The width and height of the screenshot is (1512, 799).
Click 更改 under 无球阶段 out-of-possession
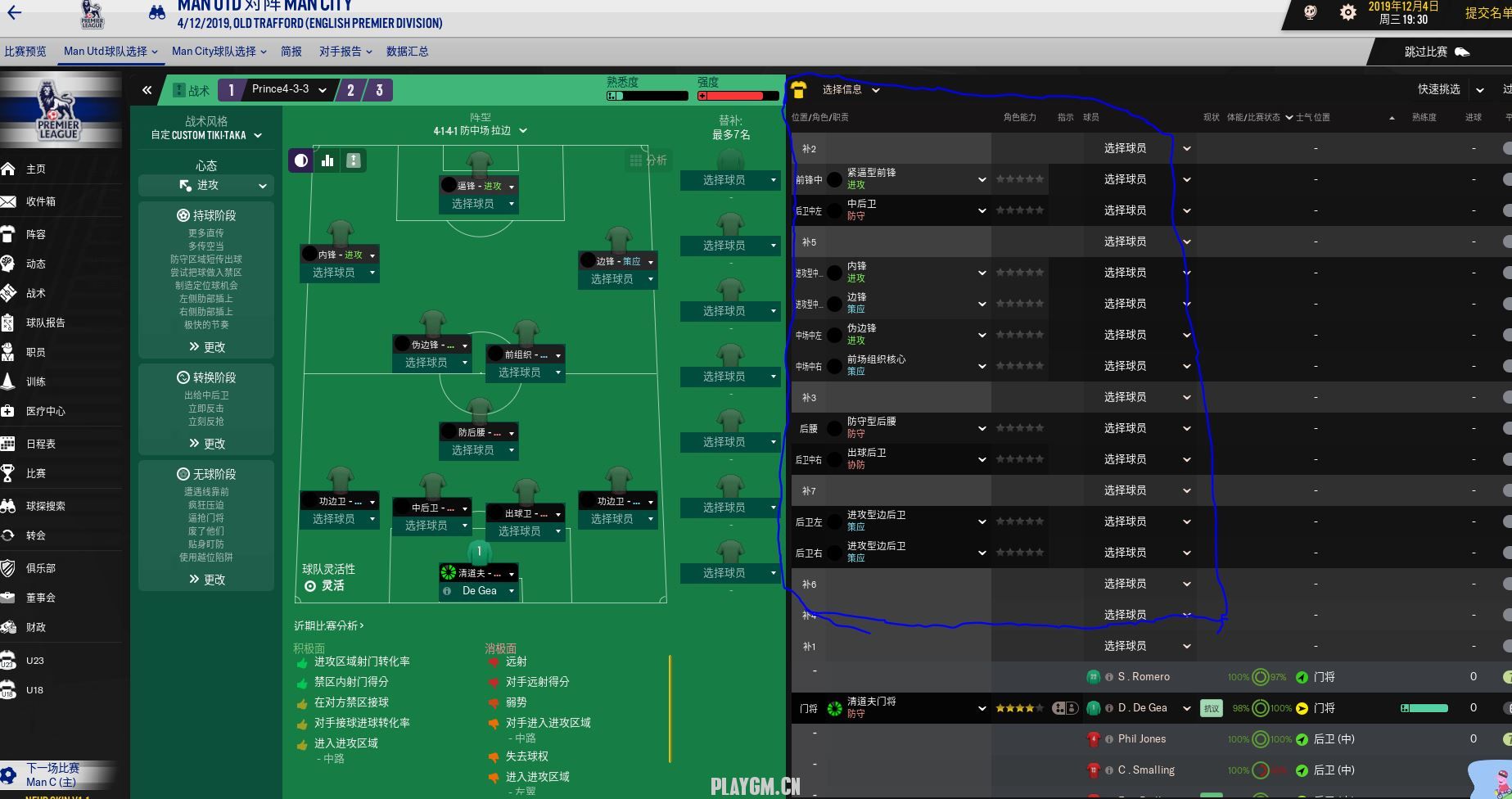206,580
